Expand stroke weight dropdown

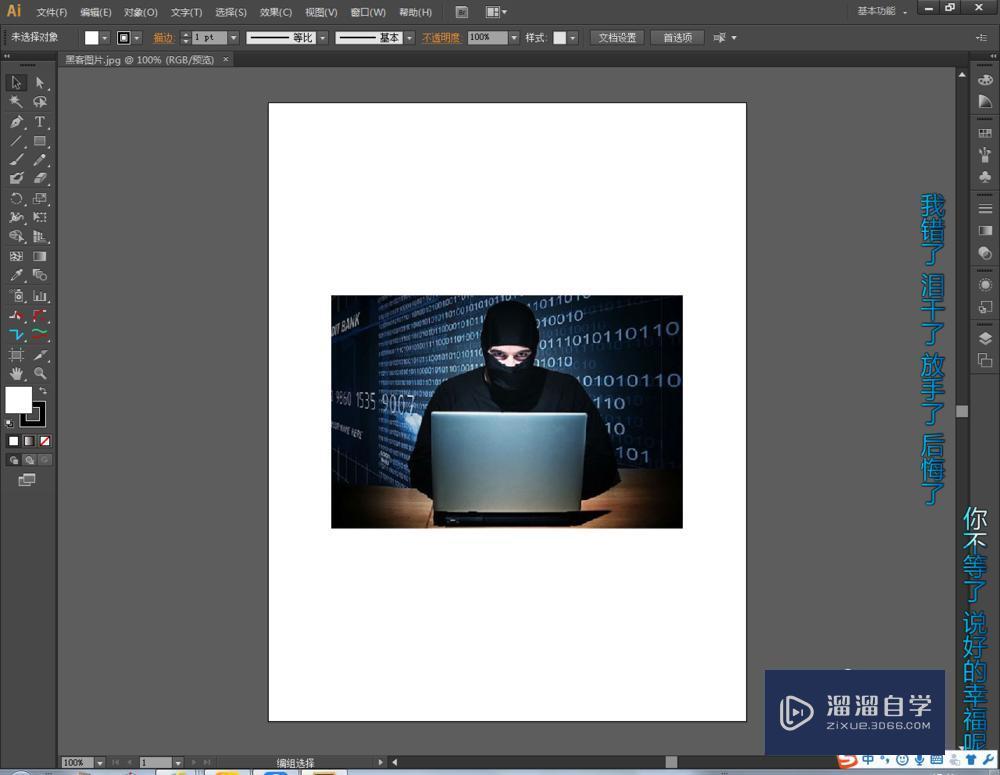coord(233,38)
